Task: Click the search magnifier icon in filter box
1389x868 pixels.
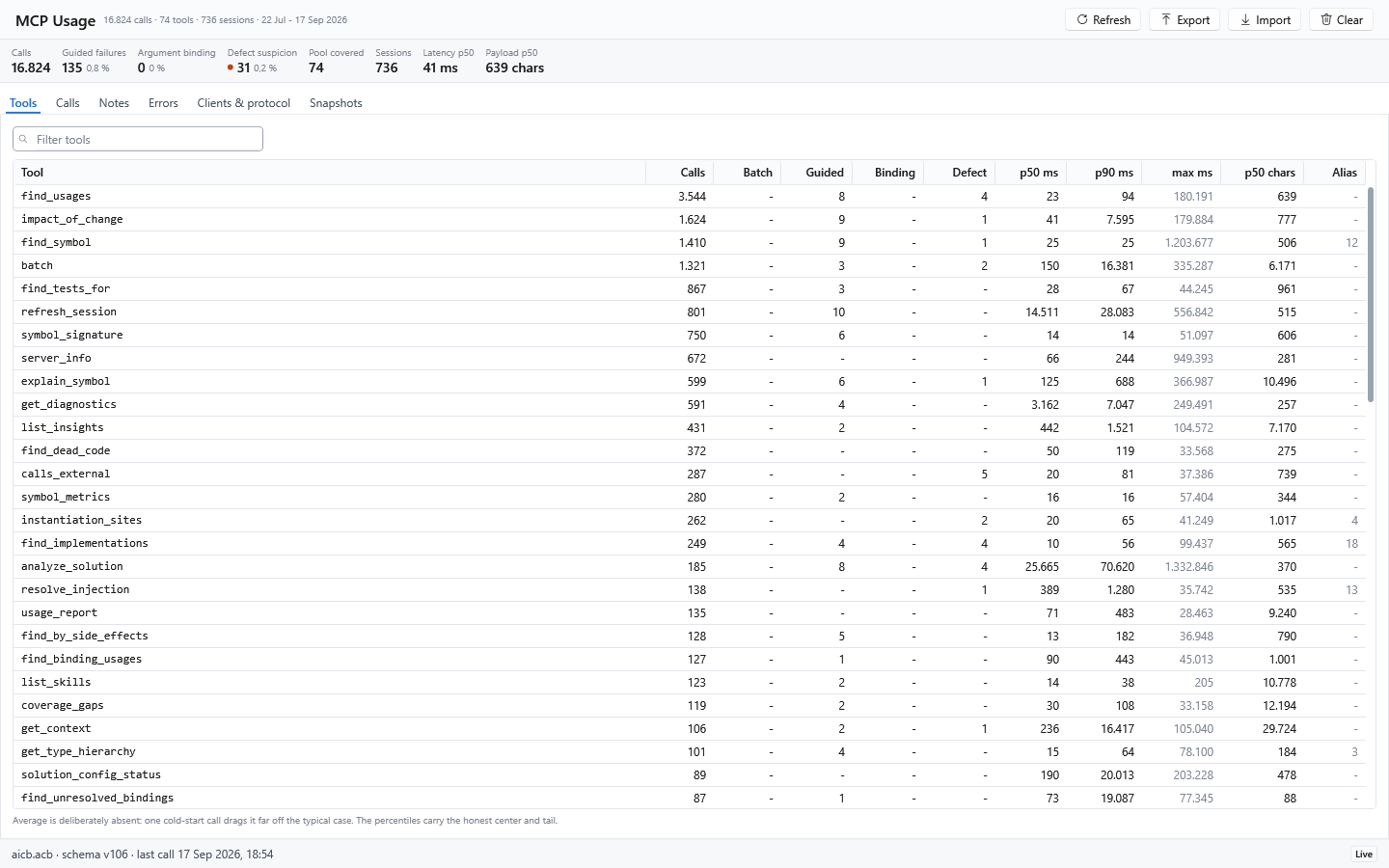Action: (x=23, y=139)
